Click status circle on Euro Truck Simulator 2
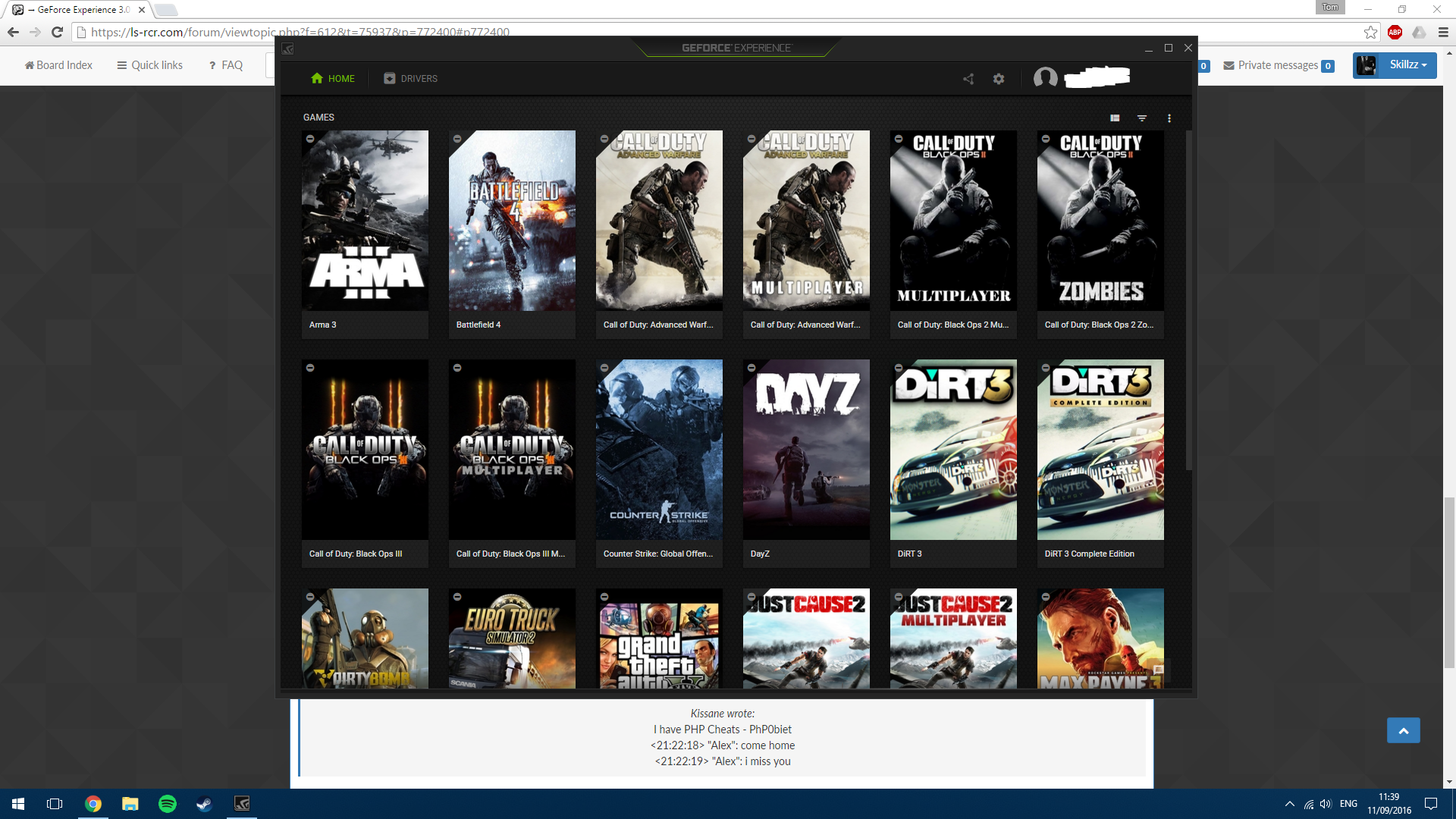 pos(457,597)
